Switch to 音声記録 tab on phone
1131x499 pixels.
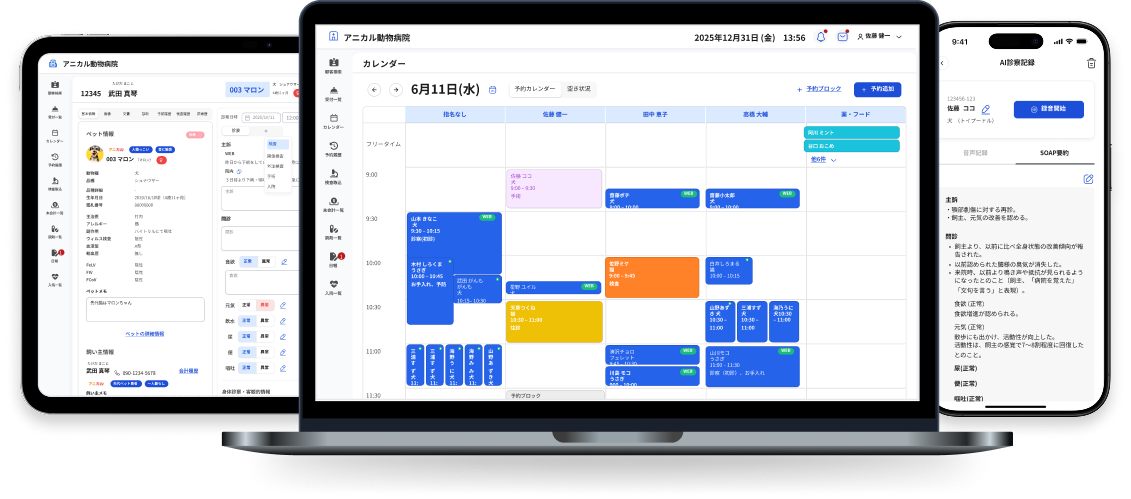tap(975, 154)
